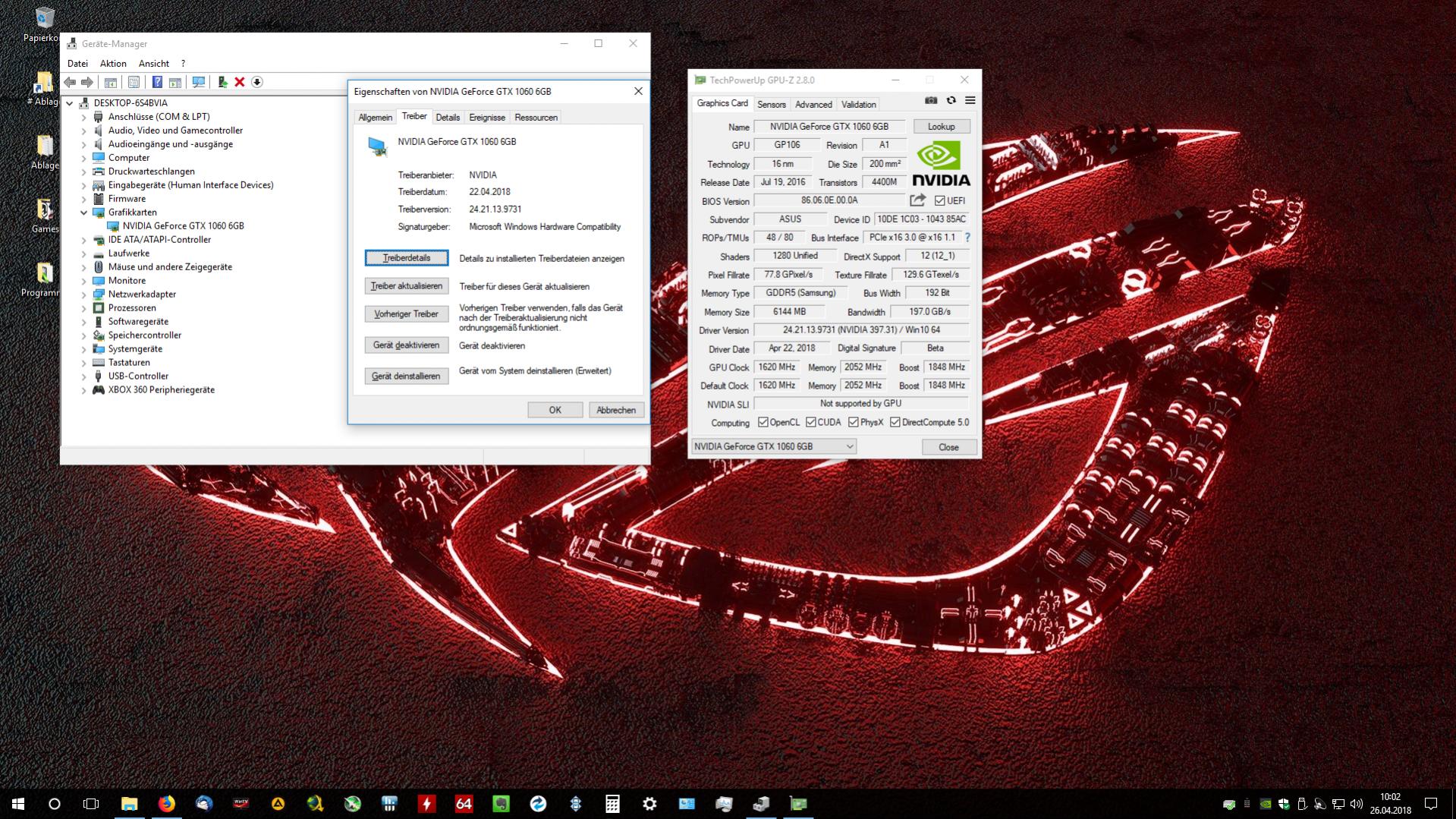1456x819 pixels.
Task: Toggle the CUDA checkbox in GPU-Z
Action: [811, 422]
